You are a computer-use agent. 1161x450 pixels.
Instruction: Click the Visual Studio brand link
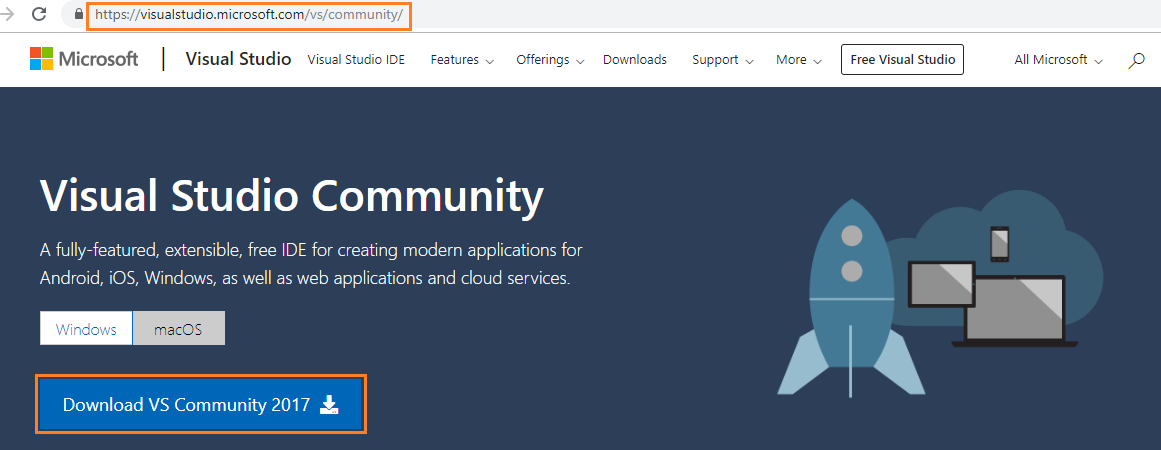click(x=238, y=59)
